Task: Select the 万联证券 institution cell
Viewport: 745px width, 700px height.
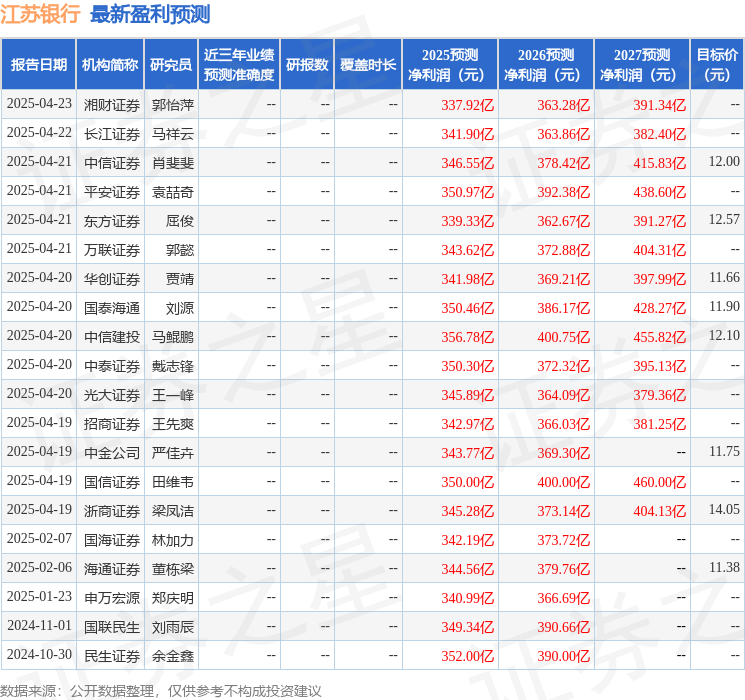Action: point(112,250)
